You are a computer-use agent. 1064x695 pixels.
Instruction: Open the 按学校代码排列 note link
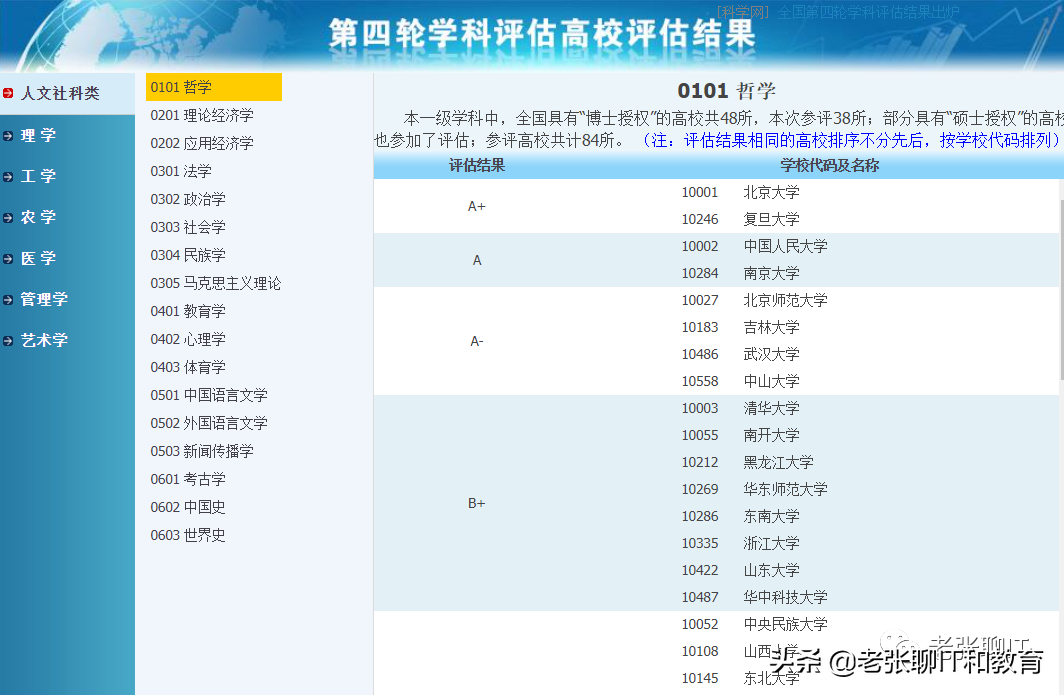coord(998,139)
